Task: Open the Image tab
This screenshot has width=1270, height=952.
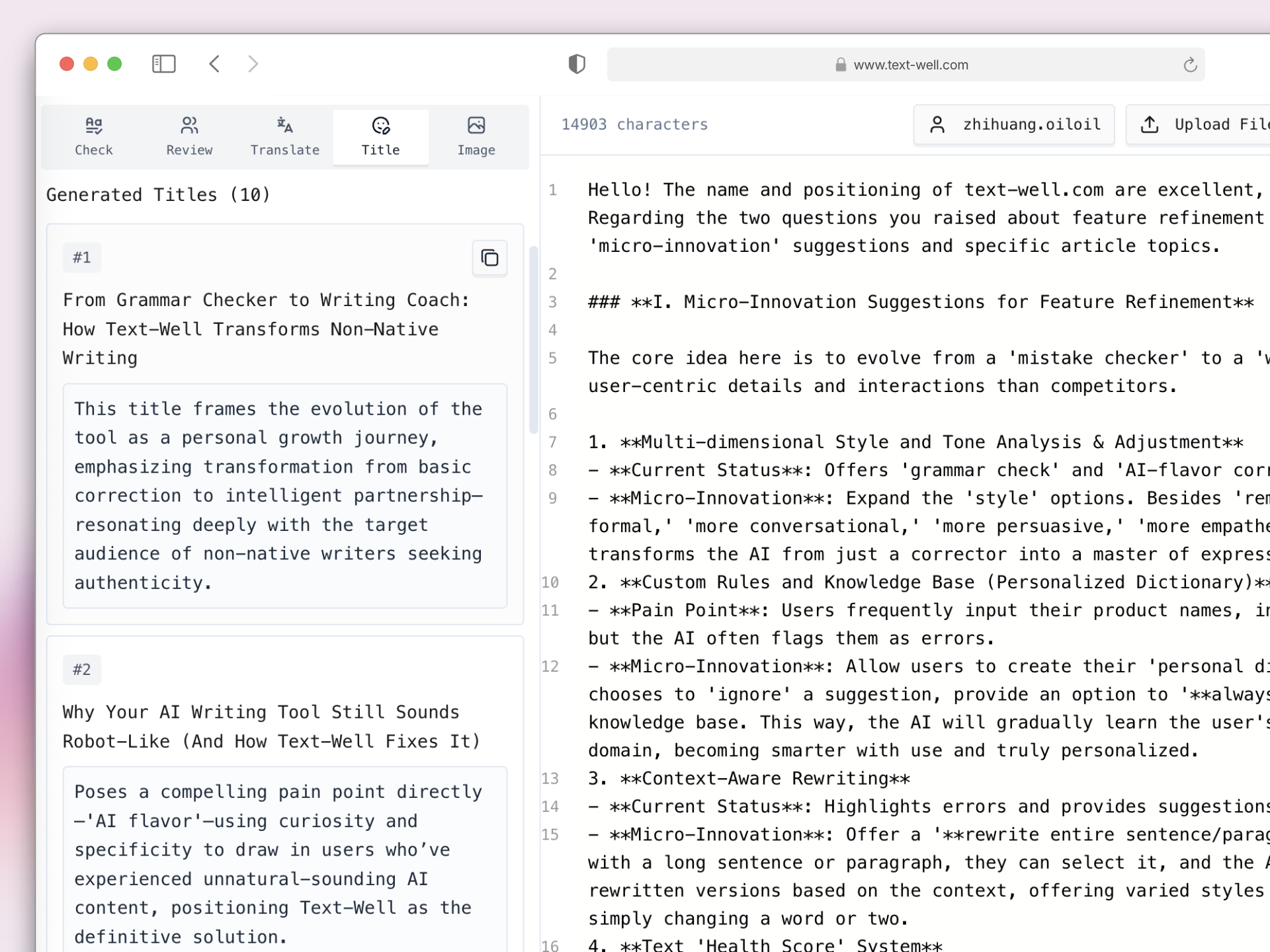Action: (x=476, y=137)
